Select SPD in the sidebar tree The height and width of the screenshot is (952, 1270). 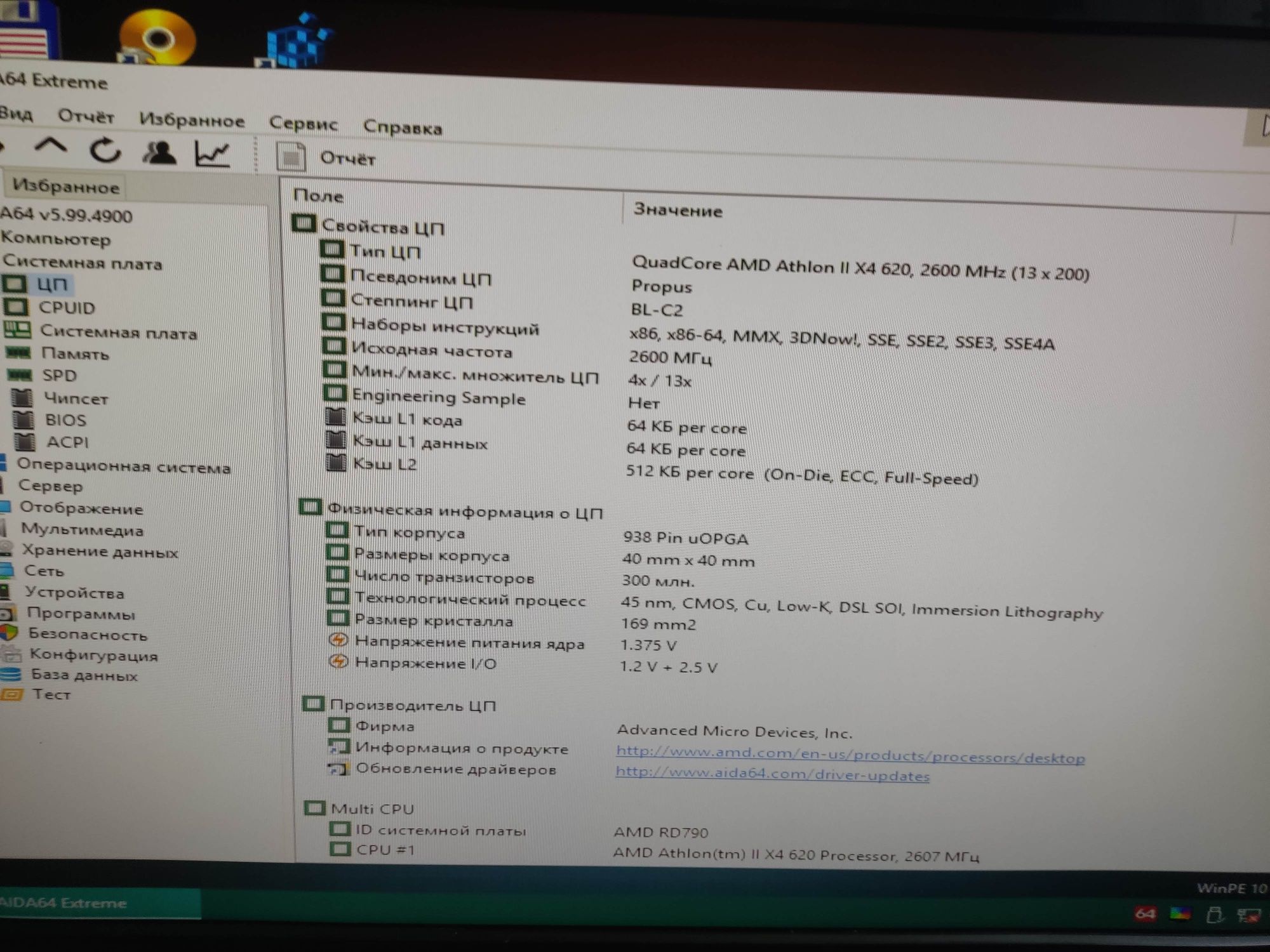59,375
